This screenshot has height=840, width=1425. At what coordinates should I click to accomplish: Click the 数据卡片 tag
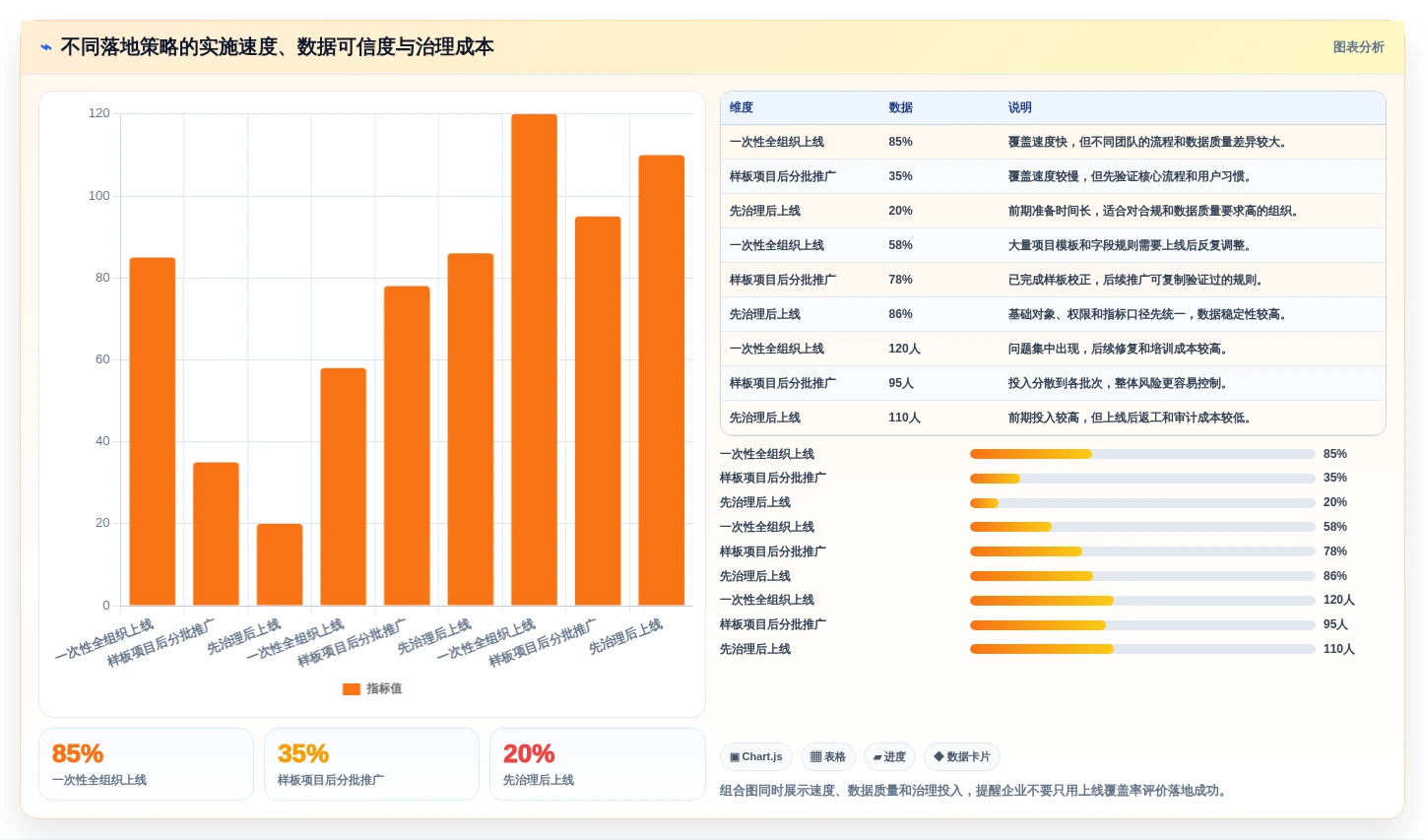tap(962, 757)
